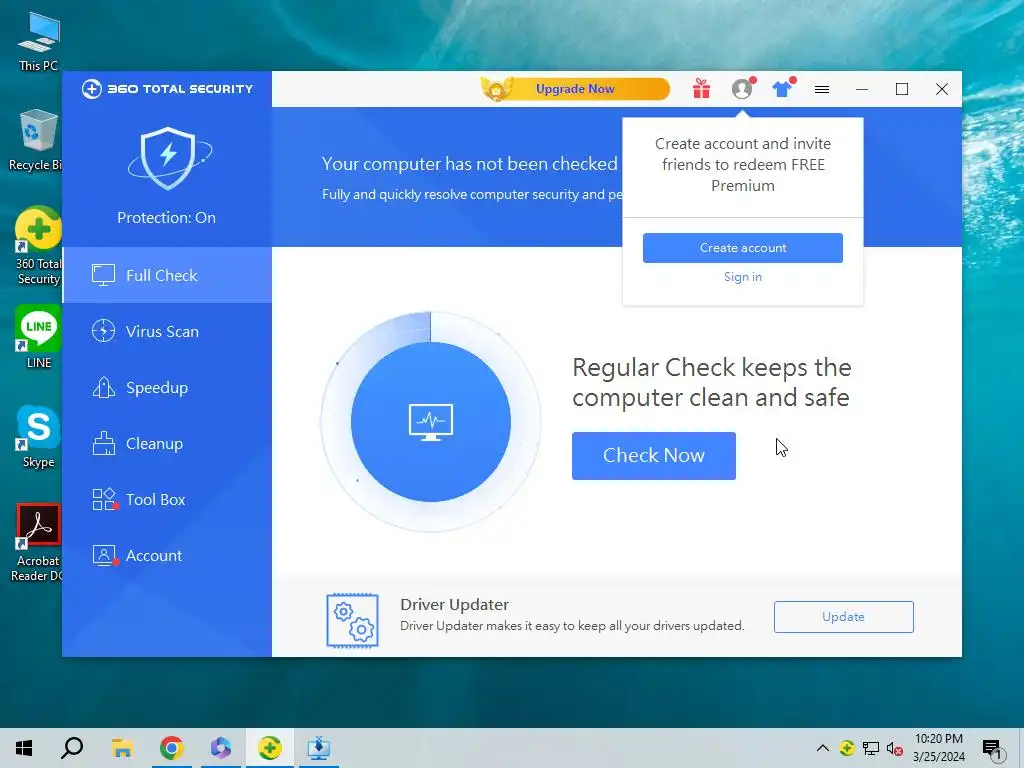Open the notification center icon

click(x=992, y=750)
